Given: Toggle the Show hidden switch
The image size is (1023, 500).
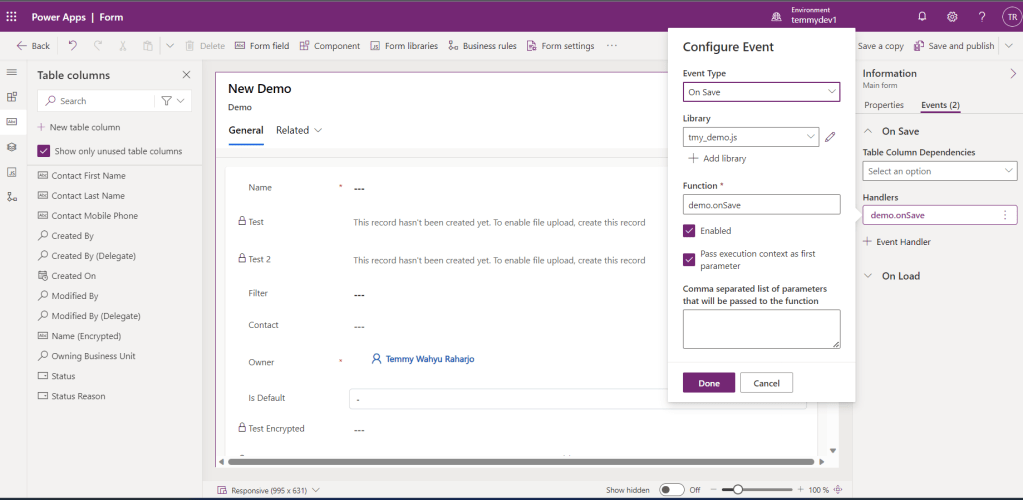Looking at the screenshot, I should [672, 490].
